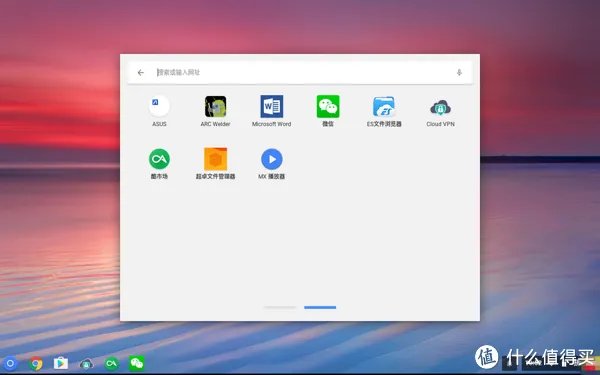Open Play Store from the shelf

pos(61,363)
